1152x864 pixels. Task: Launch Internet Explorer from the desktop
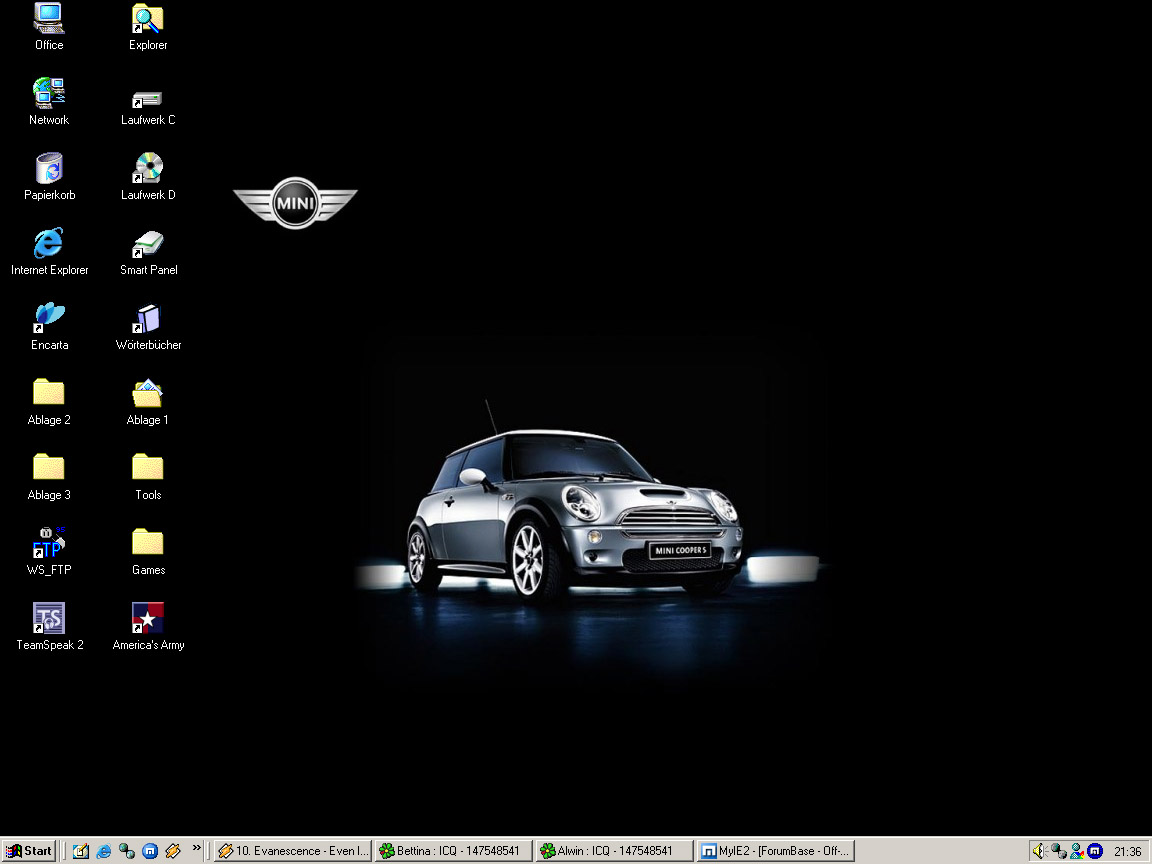coord(49,252)
